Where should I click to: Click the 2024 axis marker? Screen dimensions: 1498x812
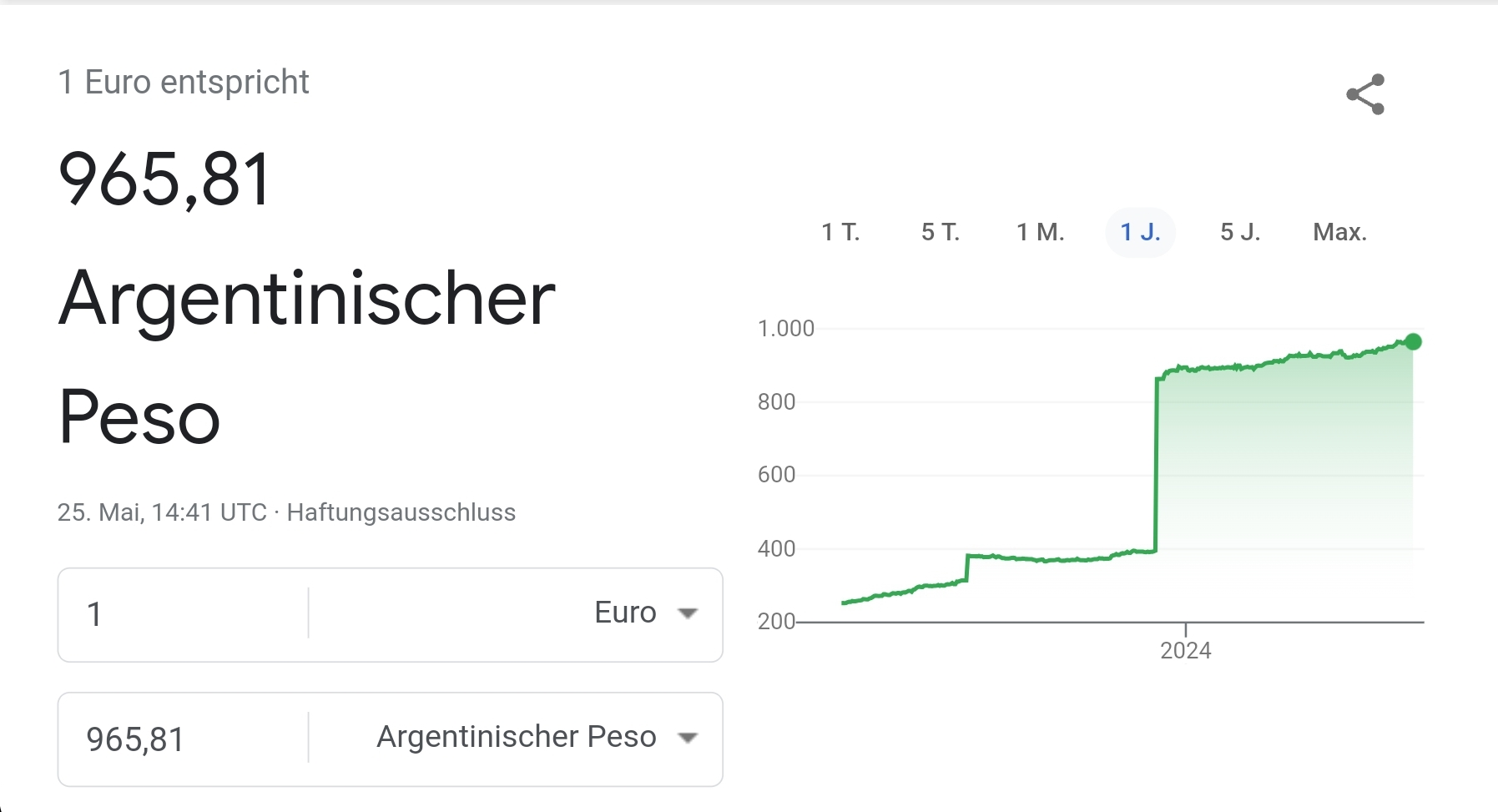coord(1185,650)
